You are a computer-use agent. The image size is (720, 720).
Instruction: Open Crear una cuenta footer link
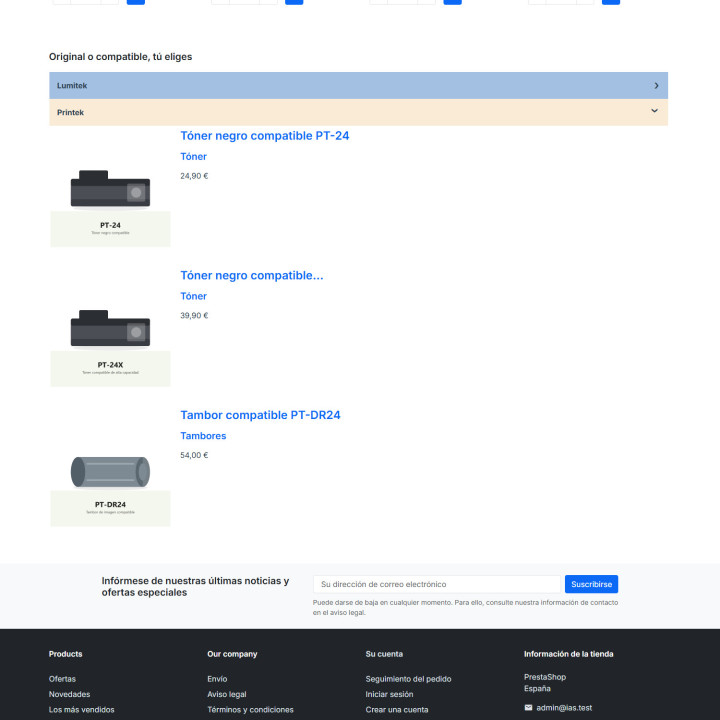(397, 709)
